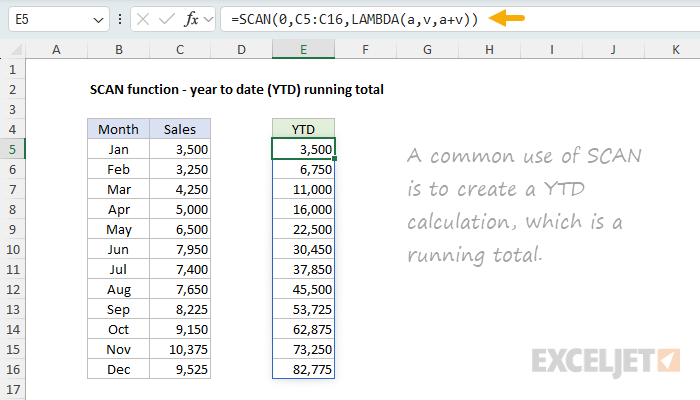Select row 5 header
The width and height of the screenshot is (700, 400).
12,149
